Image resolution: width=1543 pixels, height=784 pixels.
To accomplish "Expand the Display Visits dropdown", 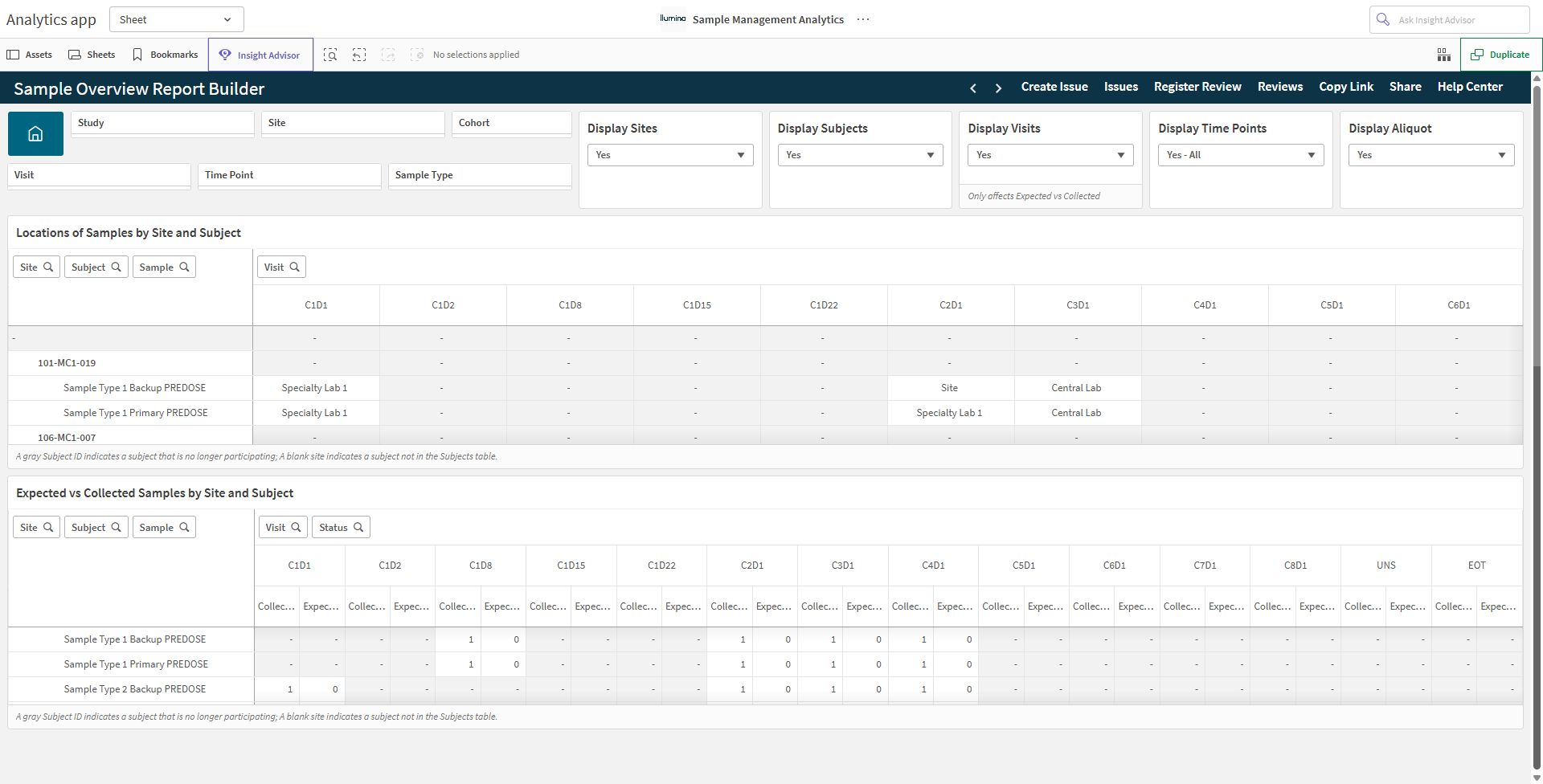I will click(x=1050, y=155).
